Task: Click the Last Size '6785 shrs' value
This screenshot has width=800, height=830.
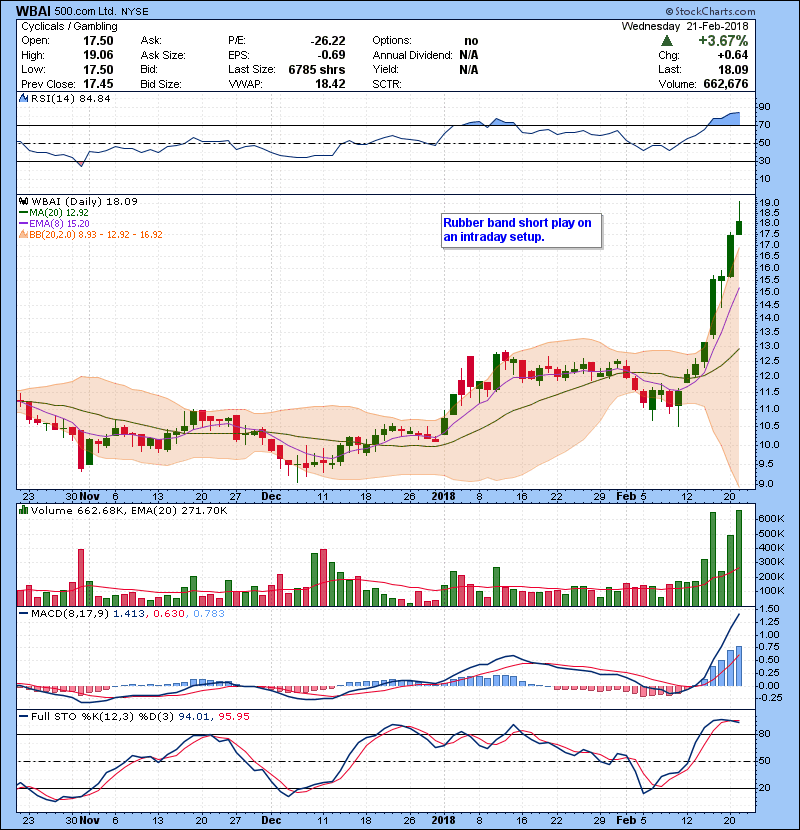Action: pos(317,69)
